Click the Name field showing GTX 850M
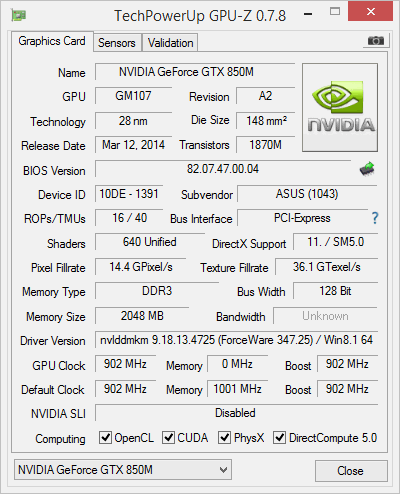The image size is (400, 494). pos(195,72)
